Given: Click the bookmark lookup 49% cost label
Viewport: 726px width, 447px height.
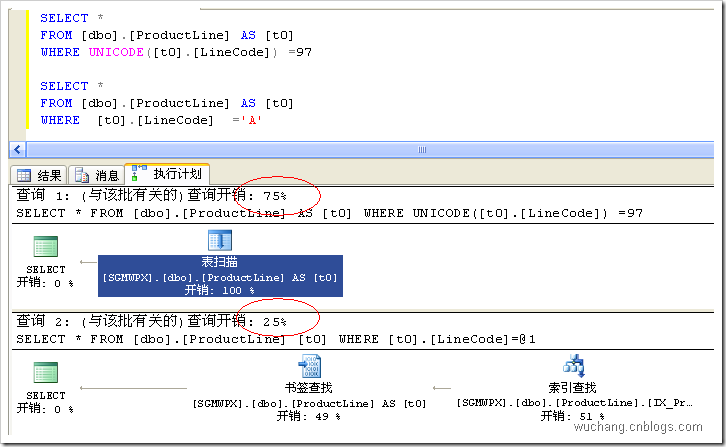Looking at the screenshot, I should (308, 416).
